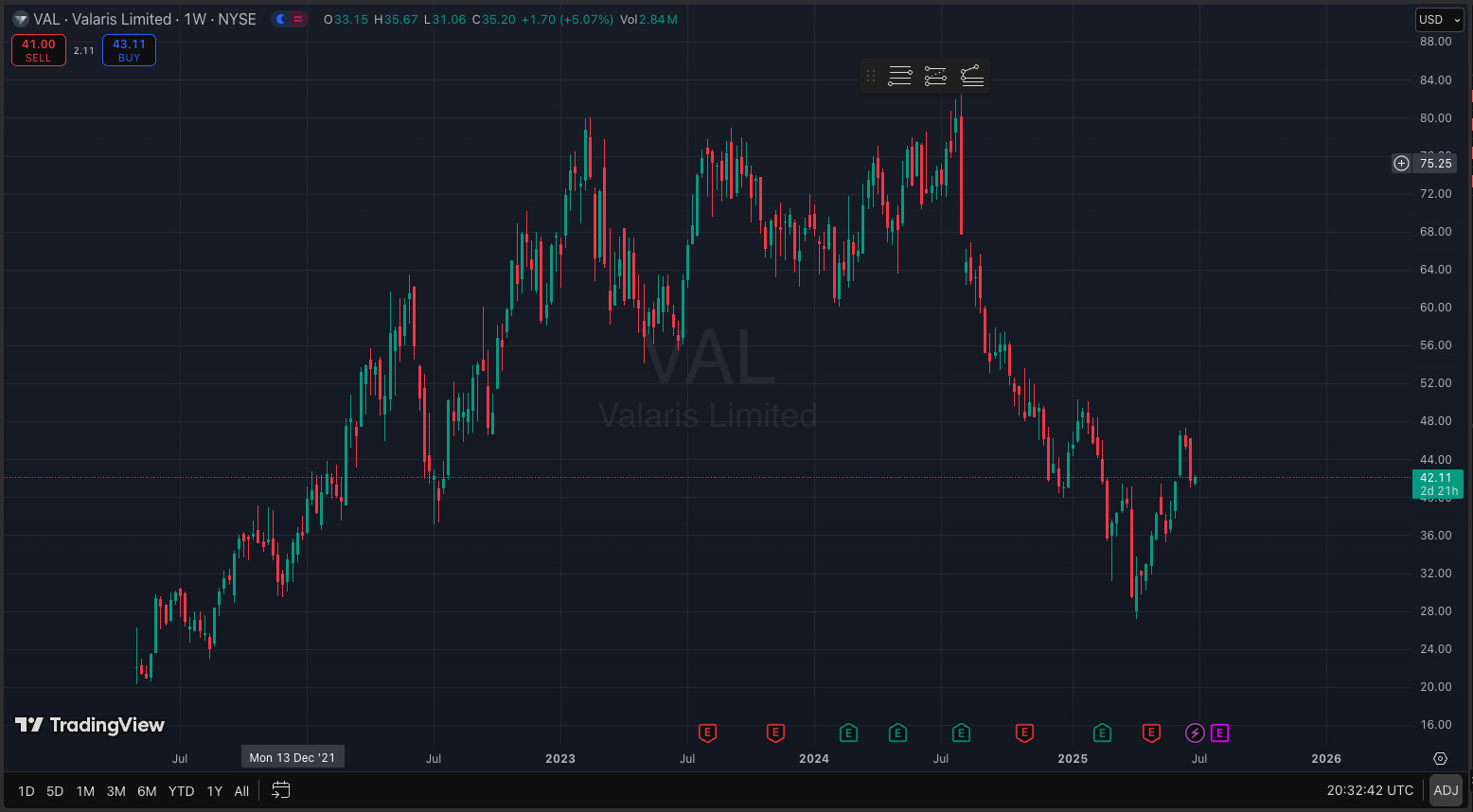Click the plus icon beside 75.25 price
This screenshot has width=1473, height=812.
pos(1401,163)
